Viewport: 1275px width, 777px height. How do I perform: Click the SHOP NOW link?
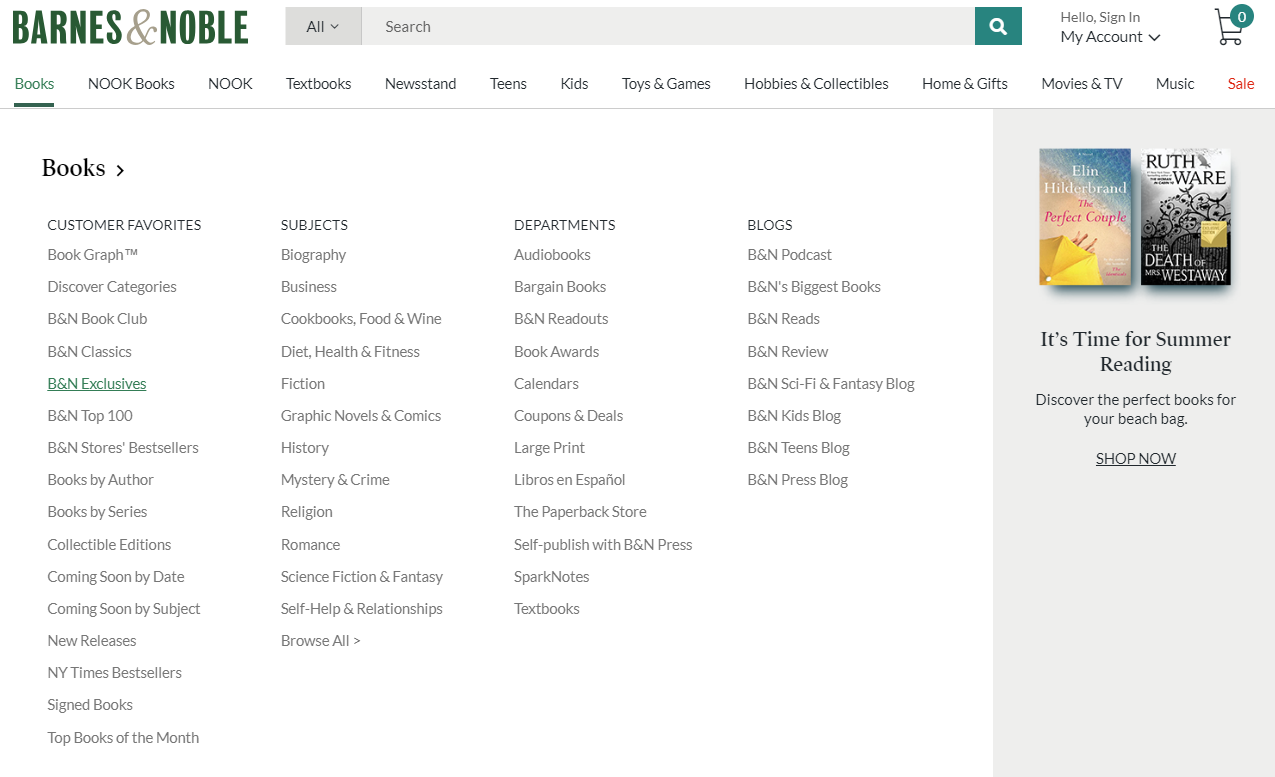coord(1135,458)
